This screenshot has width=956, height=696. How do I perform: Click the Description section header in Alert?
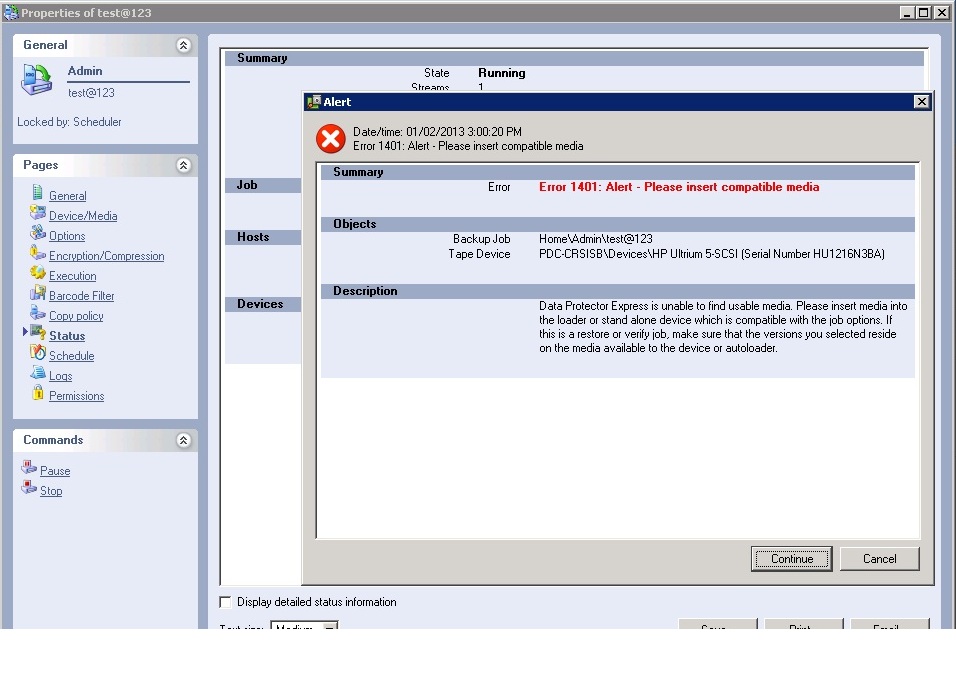click(x=618, y=291)
